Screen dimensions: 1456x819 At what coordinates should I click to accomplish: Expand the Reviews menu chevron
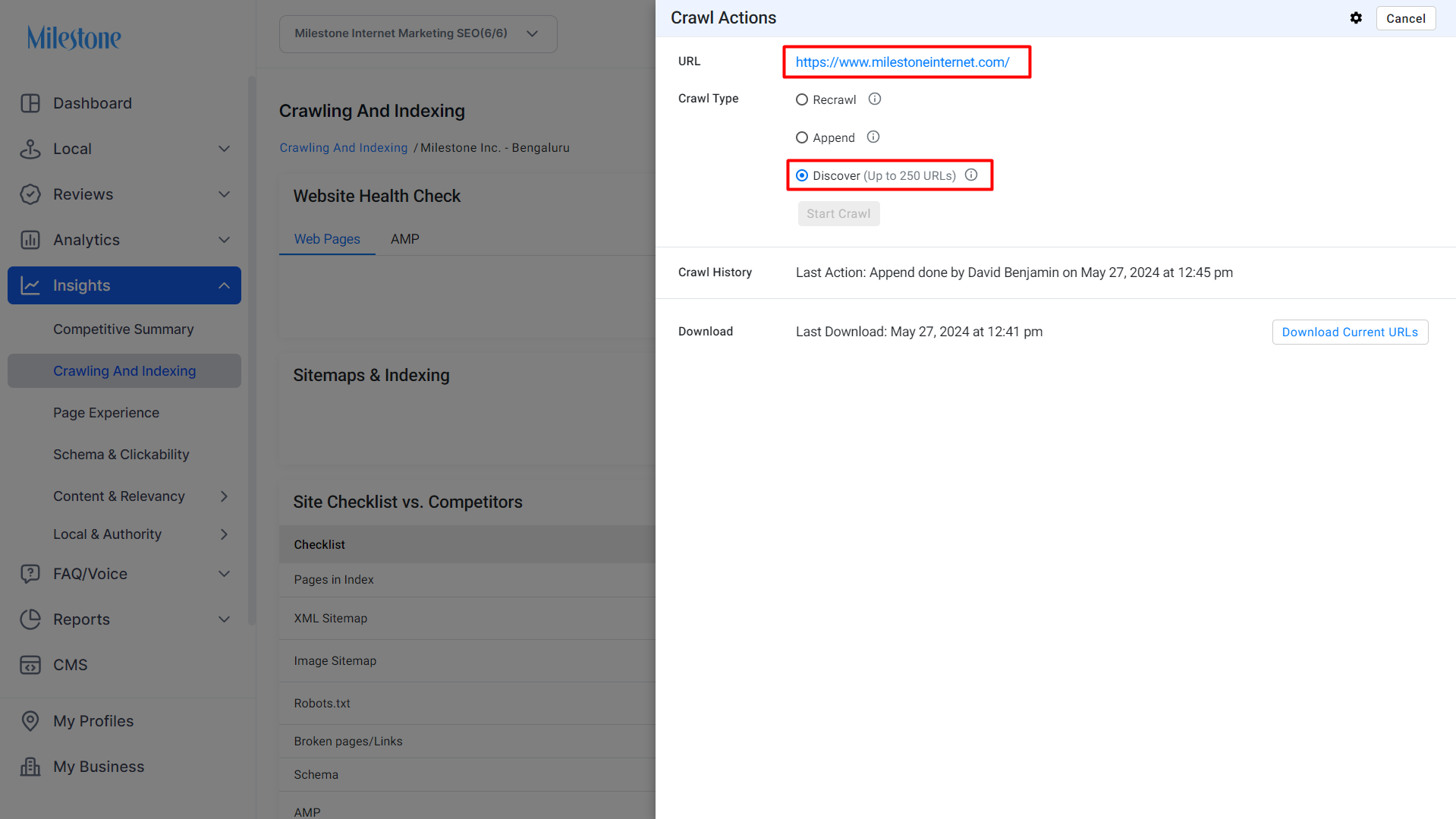(x=224, y=194)
